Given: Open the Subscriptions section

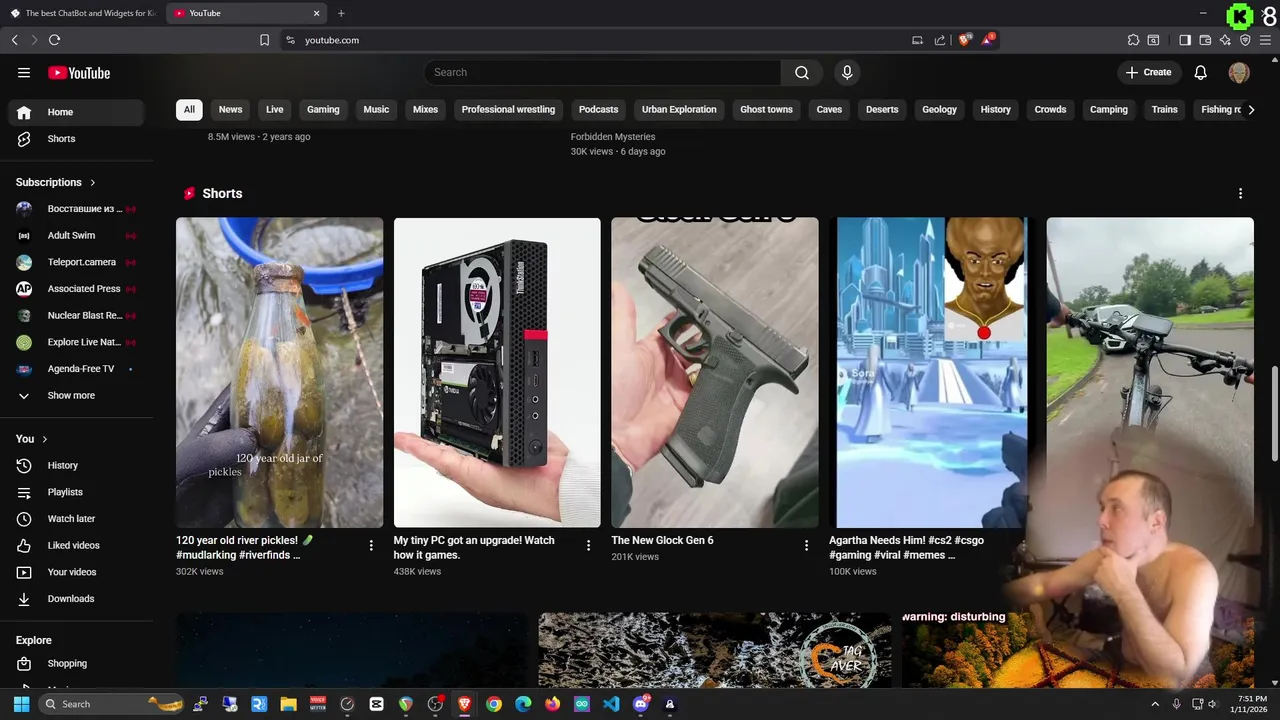Looking at the screenshot, I should pos(56,182).
